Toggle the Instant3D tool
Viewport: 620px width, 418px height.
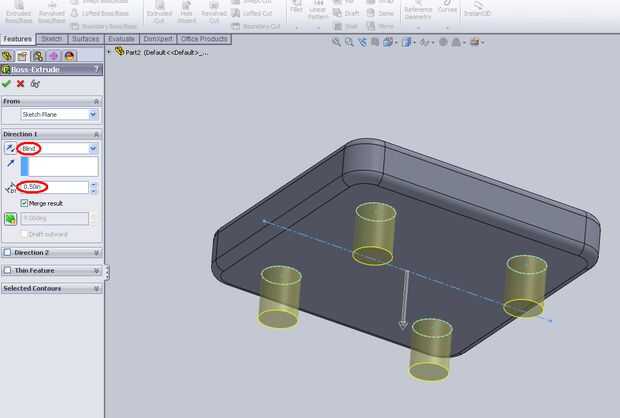tap(477, 9)
